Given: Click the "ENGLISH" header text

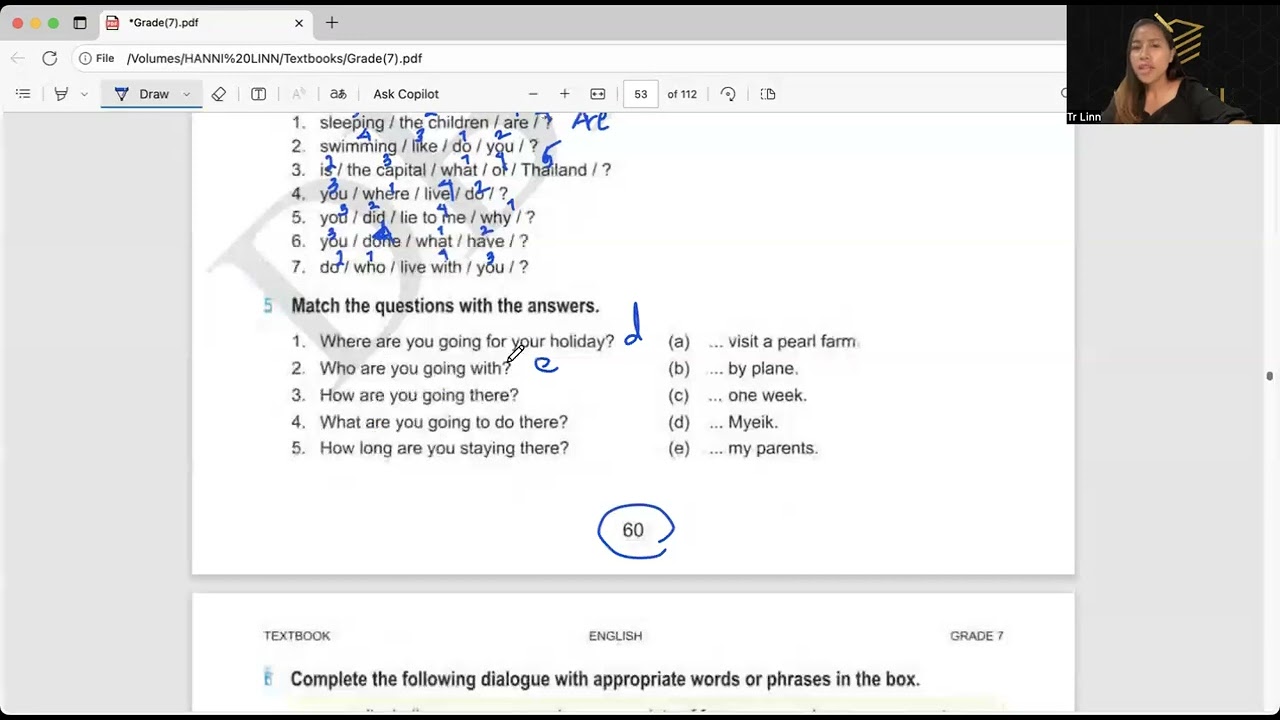Looking at the screenshot, I should tap(615, 636).
